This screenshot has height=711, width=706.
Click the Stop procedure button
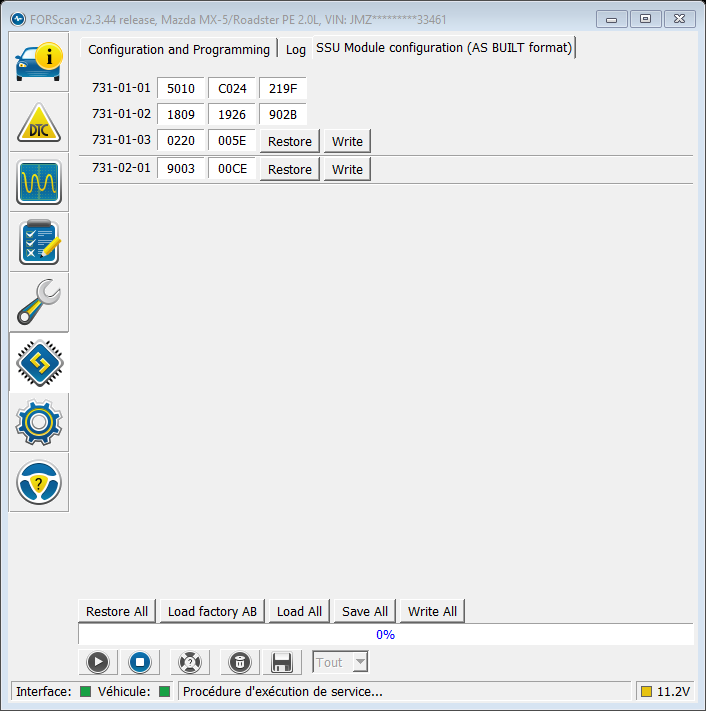(140, 662)
